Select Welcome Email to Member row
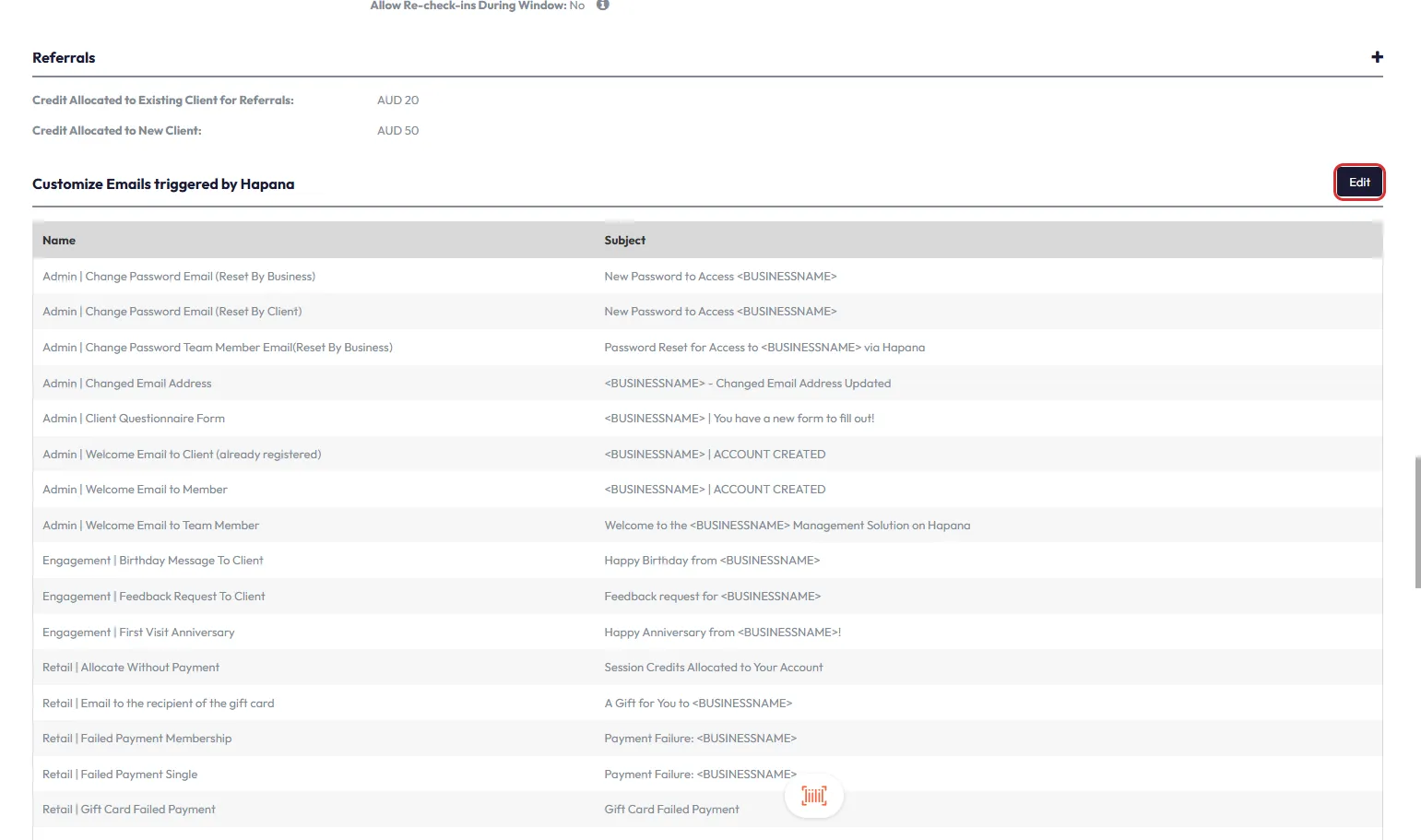 135,490
